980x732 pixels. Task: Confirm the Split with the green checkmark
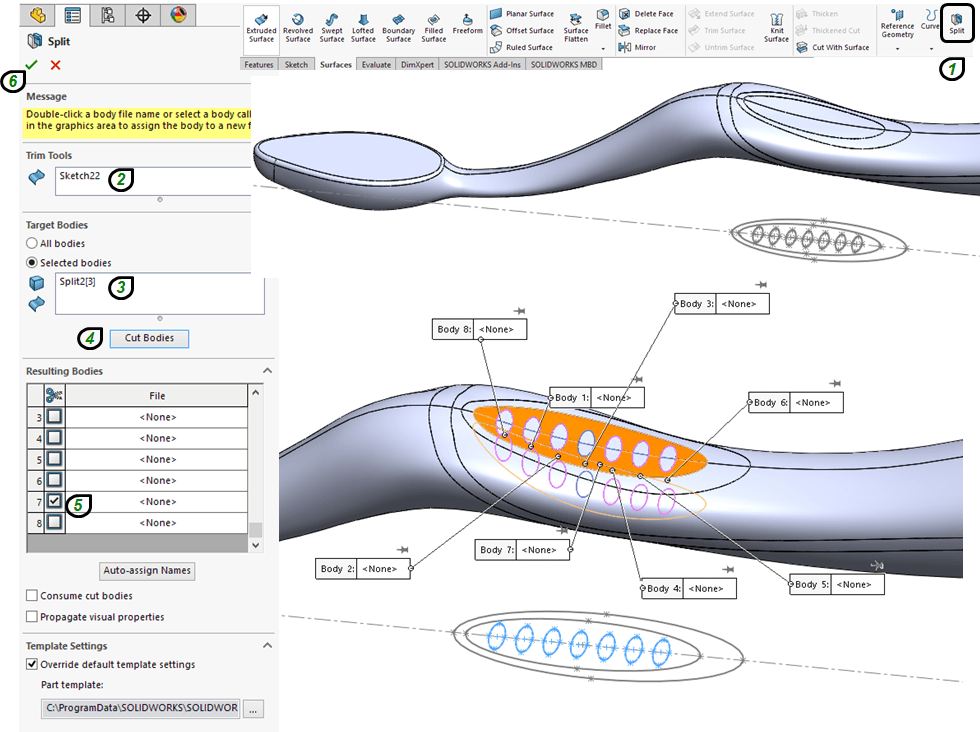click(x=31, y=65)
